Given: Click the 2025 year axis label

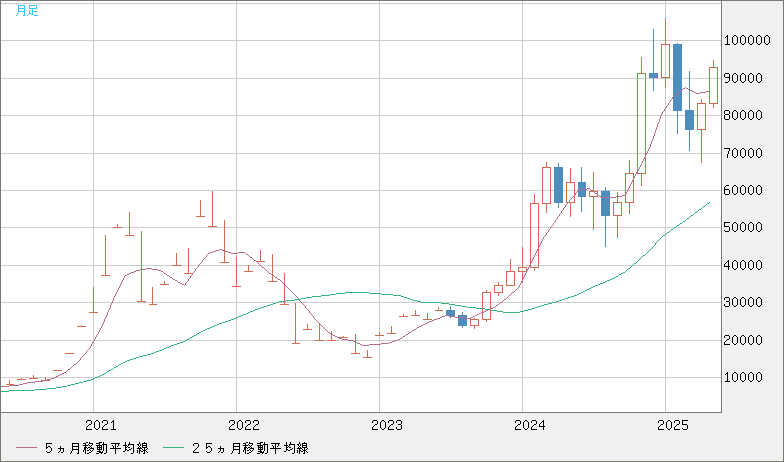Looking at the screenshot, I should pos(672,426).
